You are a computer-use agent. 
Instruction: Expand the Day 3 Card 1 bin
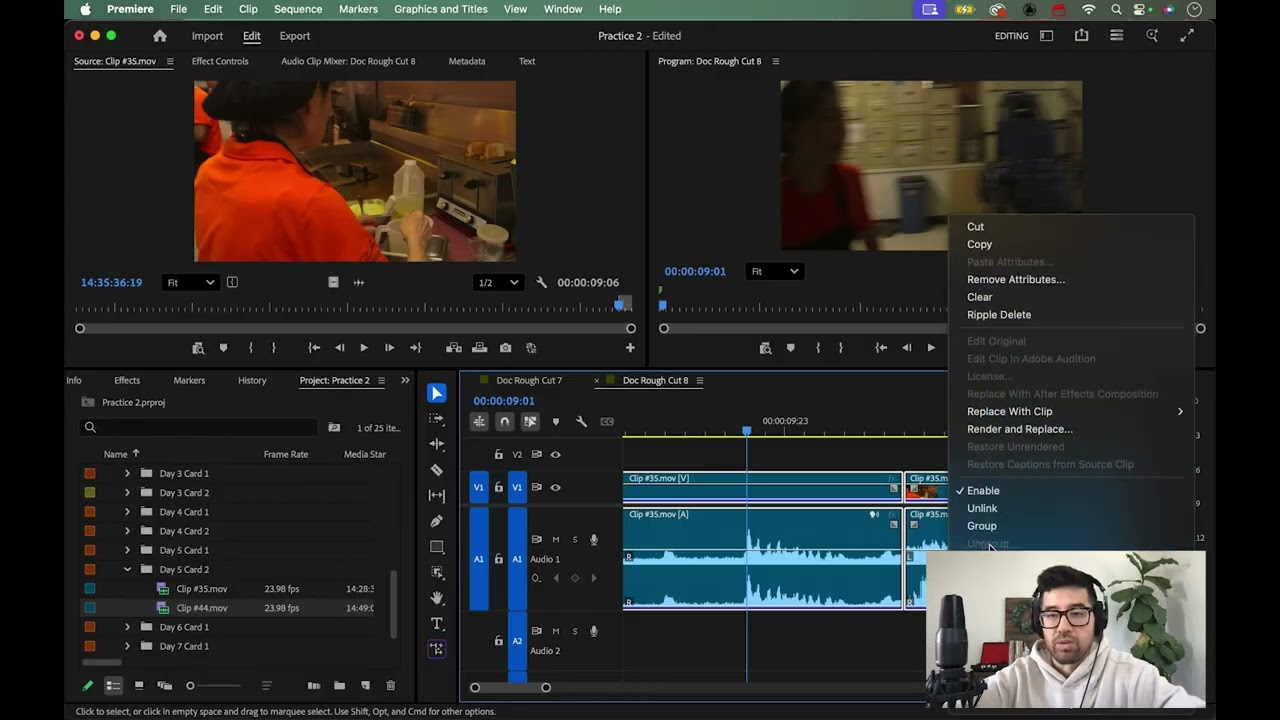point(127,473)
